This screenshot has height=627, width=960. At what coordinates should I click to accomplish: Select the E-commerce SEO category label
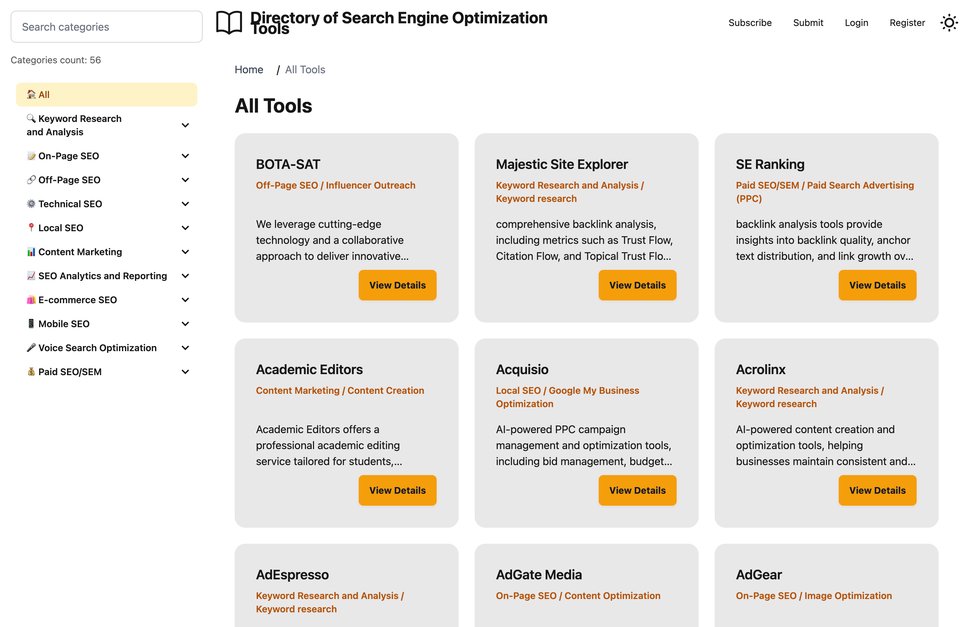tap(78, 299)
